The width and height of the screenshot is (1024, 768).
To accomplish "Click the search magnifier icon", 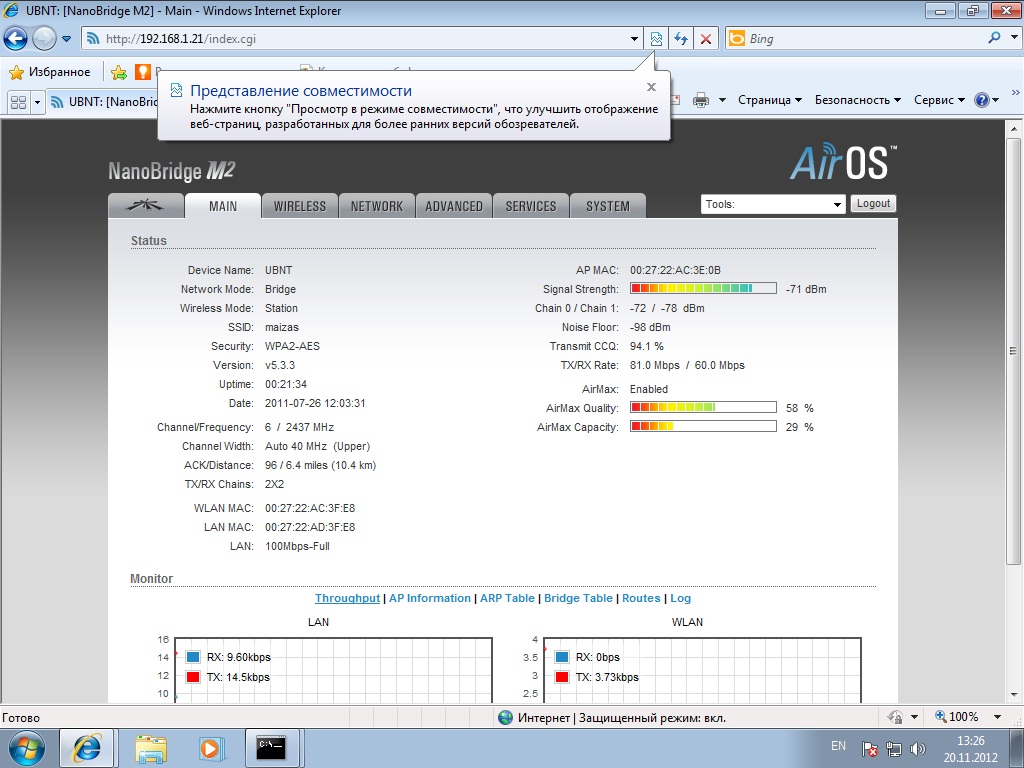I will (x=994, y=38).
